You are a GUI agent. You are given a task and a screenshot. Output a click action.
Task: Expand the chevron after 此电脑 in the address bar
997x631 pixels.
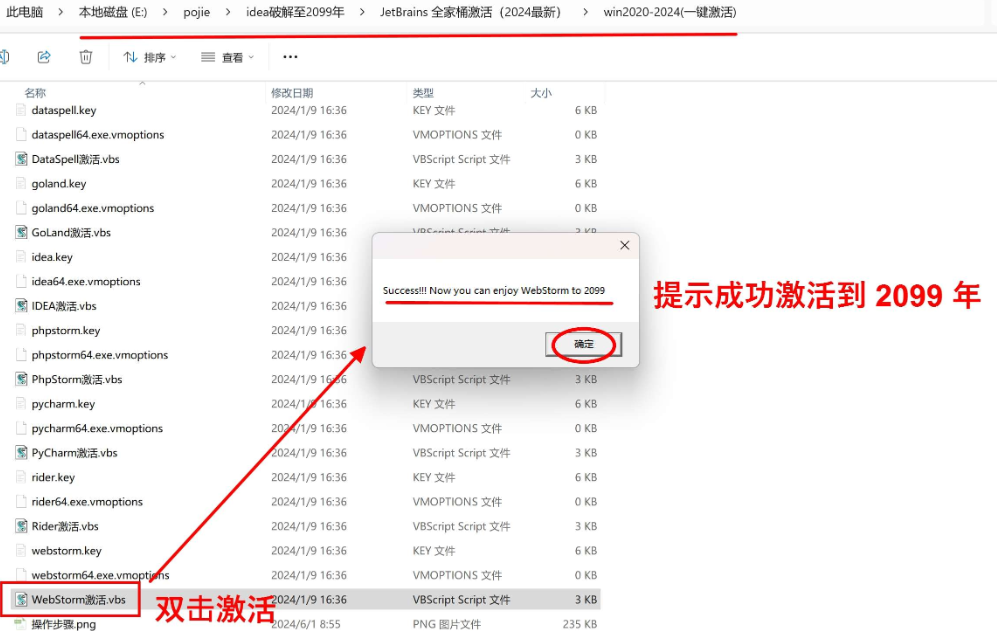61,12
